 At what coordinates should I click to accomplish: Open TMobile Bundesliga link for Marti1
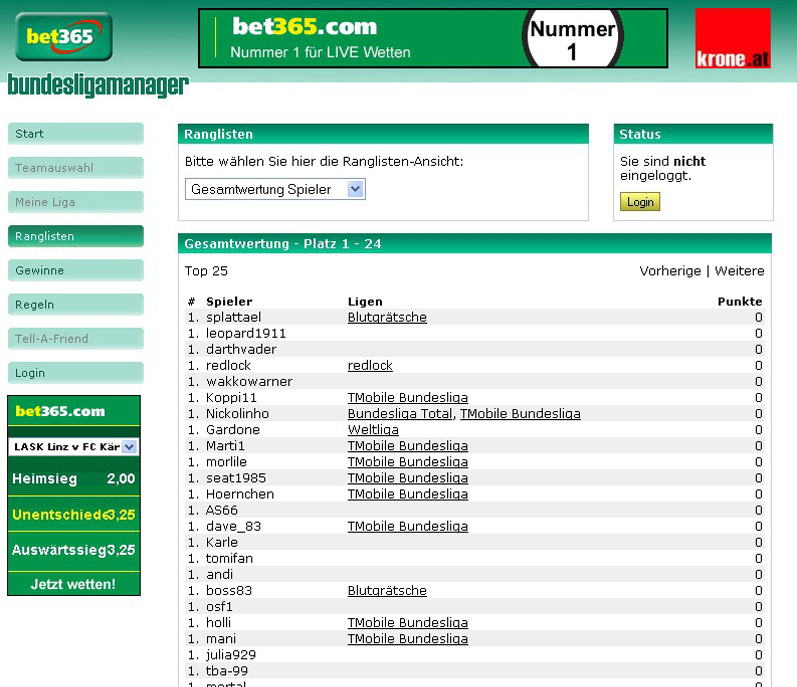tap(408, 446)
